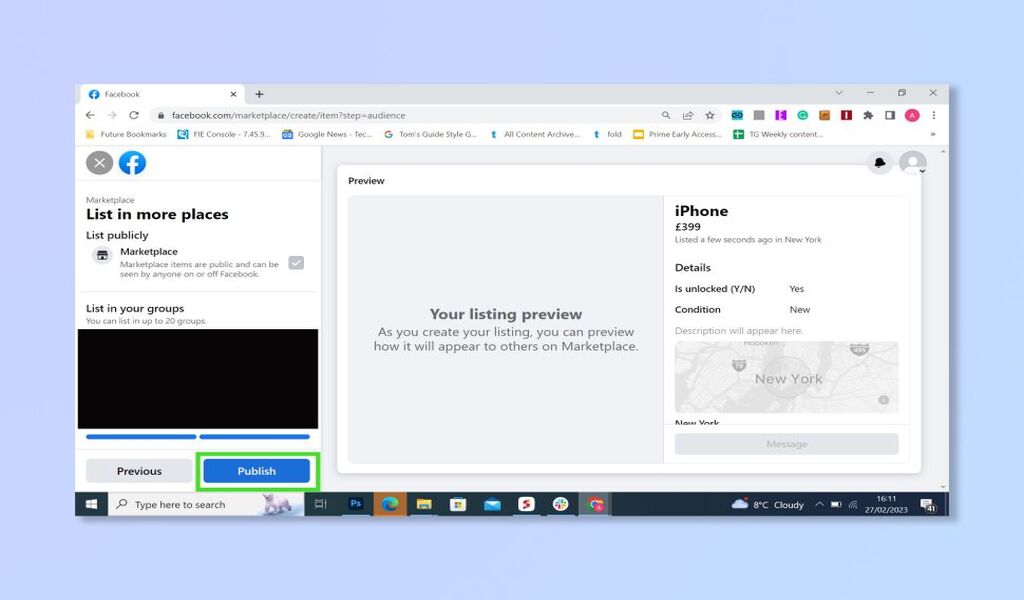The image size is (1024, 600).
Task: Show more bookmarks with the chevron
Action: [x=933, y=134]
